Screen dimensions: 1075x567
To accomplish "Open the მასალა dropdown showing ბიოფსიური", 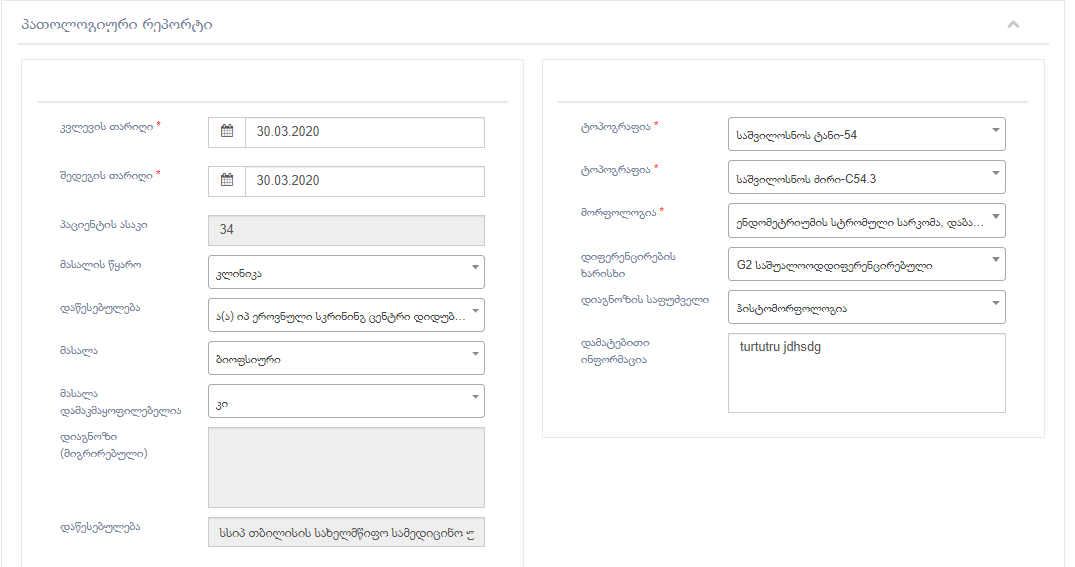I will pyautogui.click(x=346, y=357).
